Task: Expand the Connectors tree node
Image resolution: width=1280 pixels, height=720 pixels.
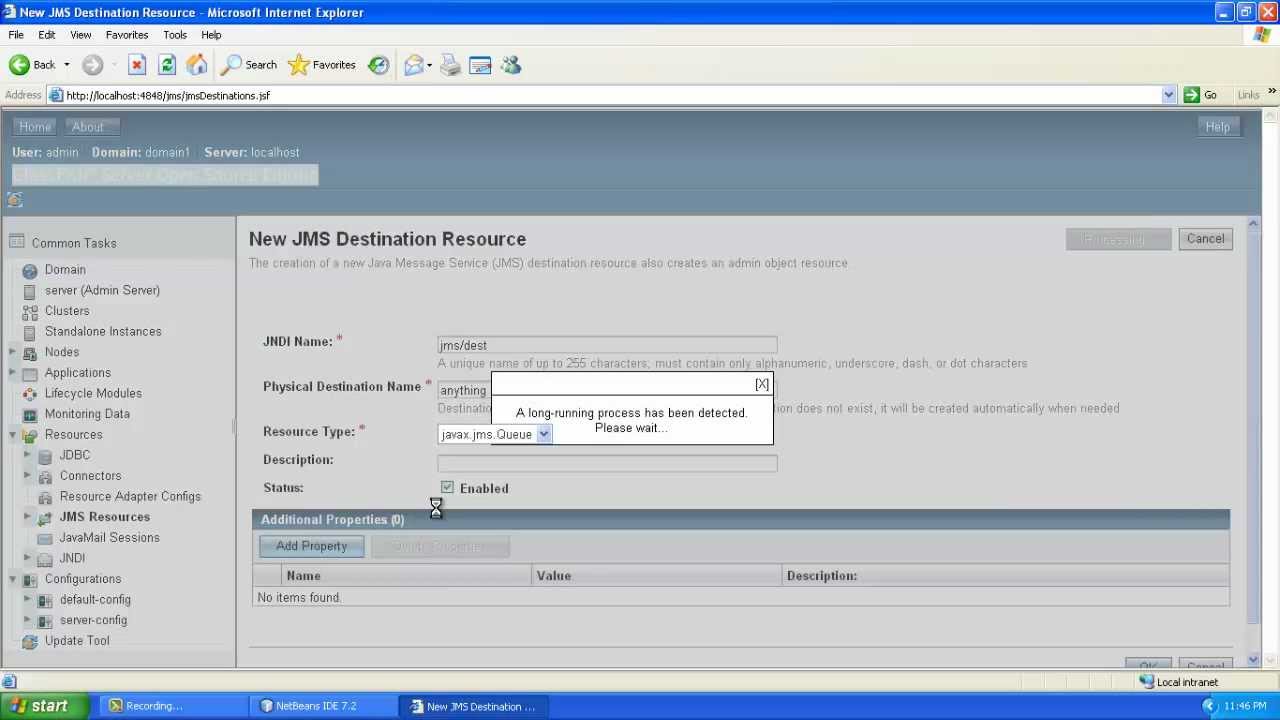Action: tap(28, 475)
